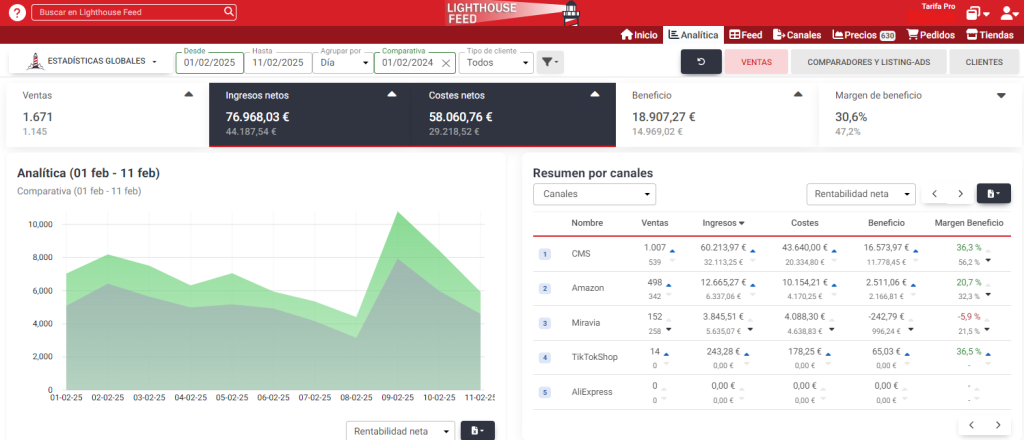Sort table by Ingresos column
The width and height of the screenshot is (1024, 440).
(723, 223)
